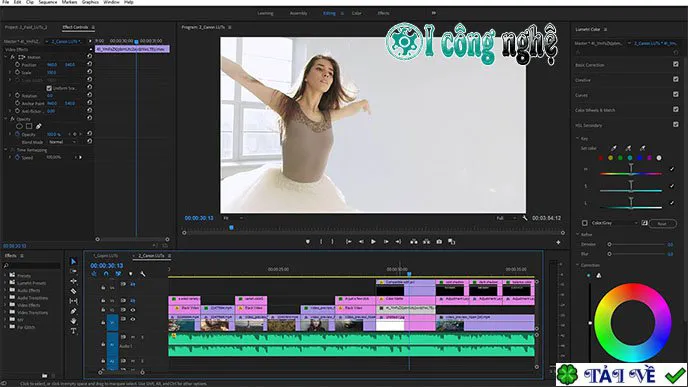Reset the Position parameter
This screenshot has height=387, width=688.
(90, 64)
